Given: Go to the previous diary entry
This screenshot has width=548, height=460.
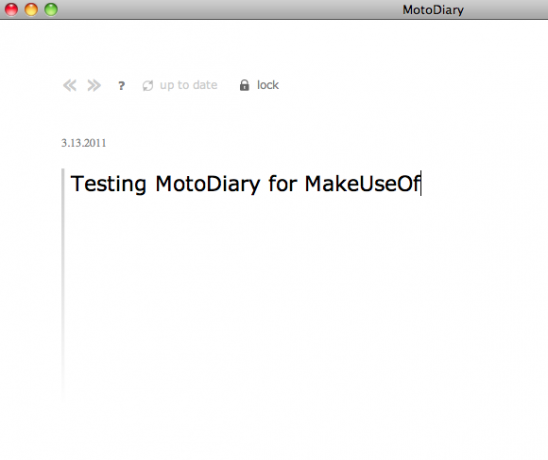Looking at the screenshot, I should 70,85.
